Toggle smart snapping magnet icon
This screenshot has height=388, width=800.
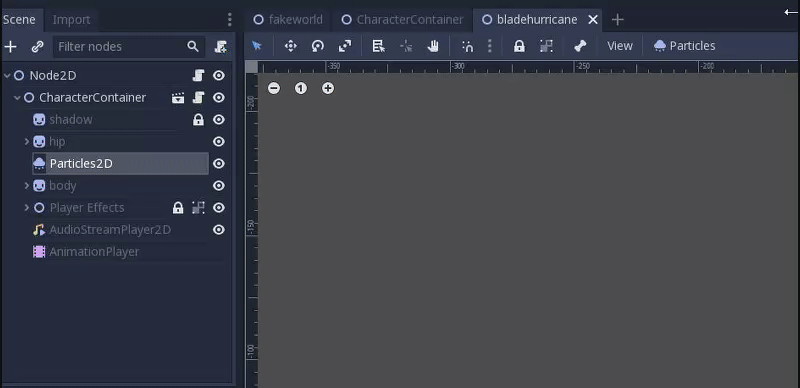tap(467, 46)
